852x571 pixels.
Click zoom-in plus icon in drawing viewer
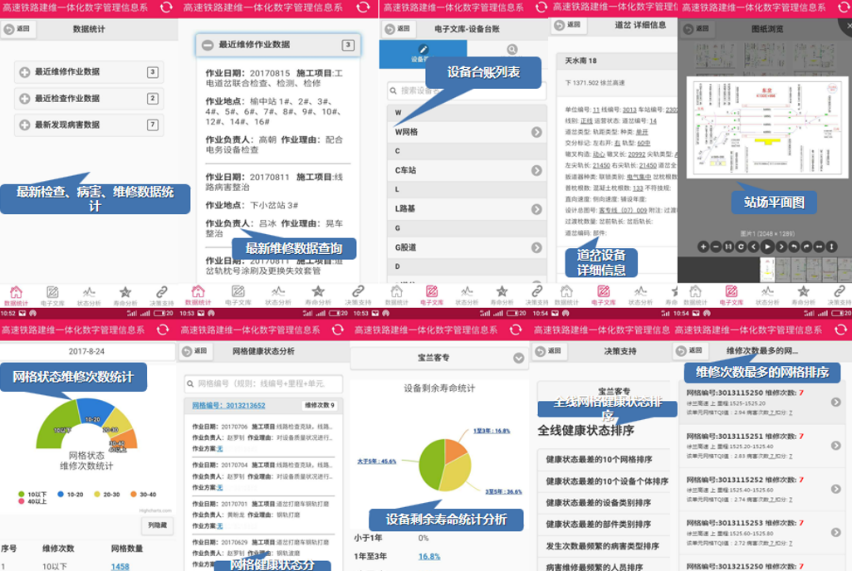[704, 246]
